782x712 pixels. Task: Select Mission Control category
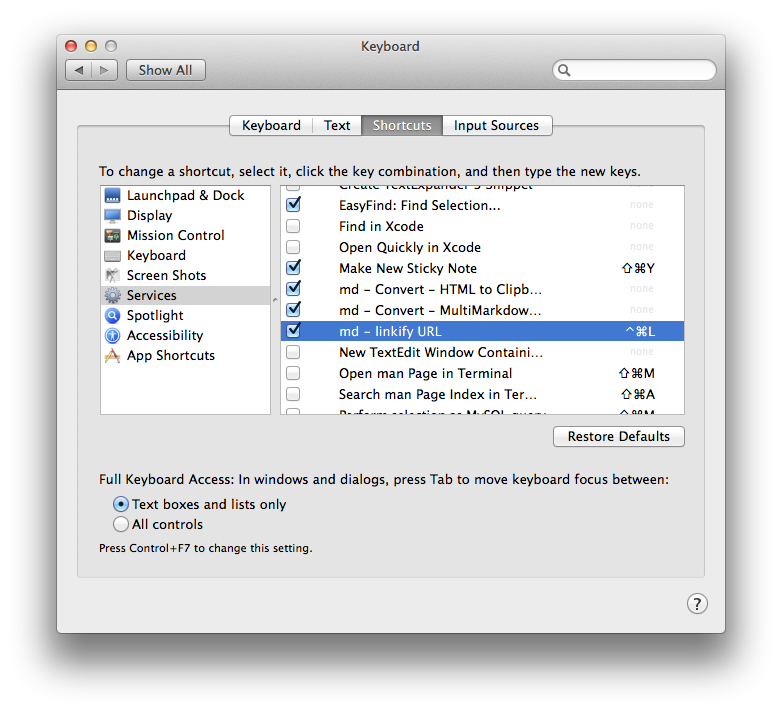coord(186,235)
